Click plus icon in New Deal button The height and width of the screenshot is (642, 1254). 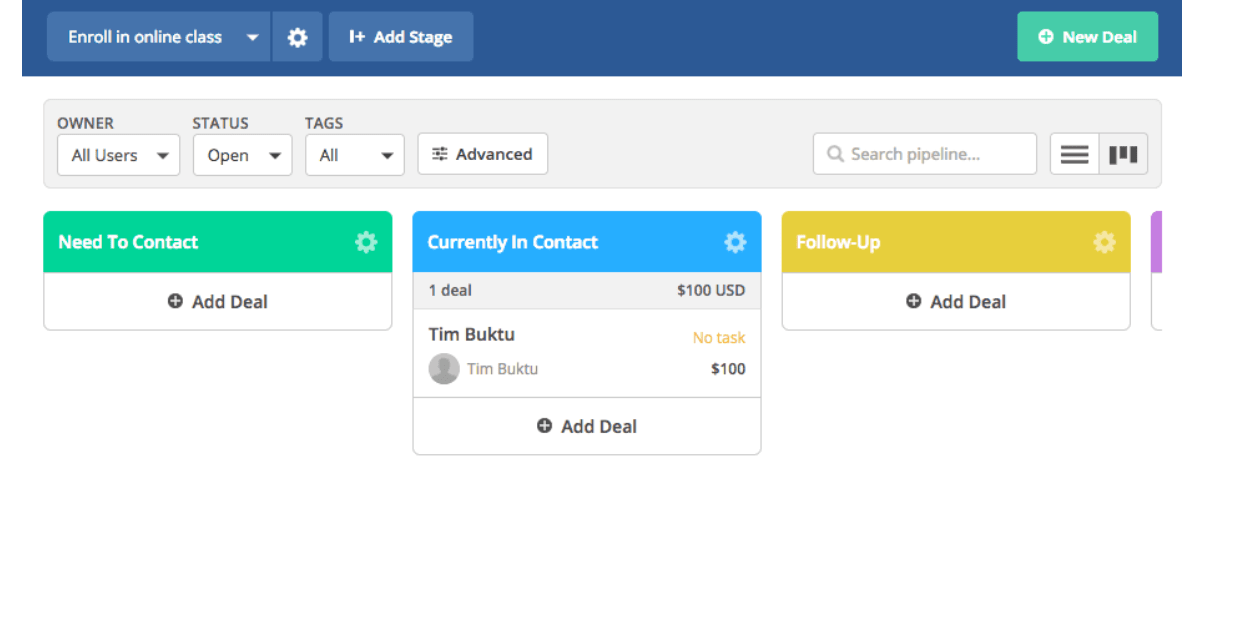click(1046, 37)
